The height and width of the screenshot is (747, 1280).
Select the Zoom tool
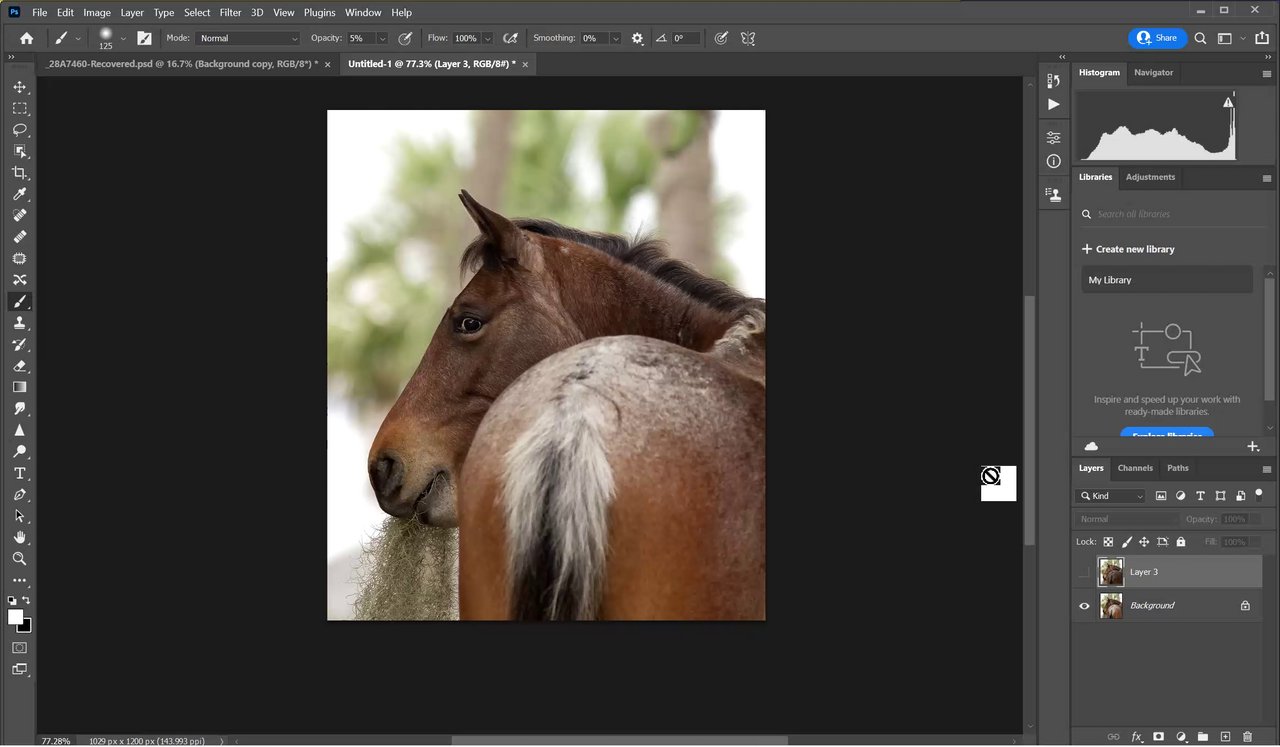pyautogui.click(x=19, y=559)
